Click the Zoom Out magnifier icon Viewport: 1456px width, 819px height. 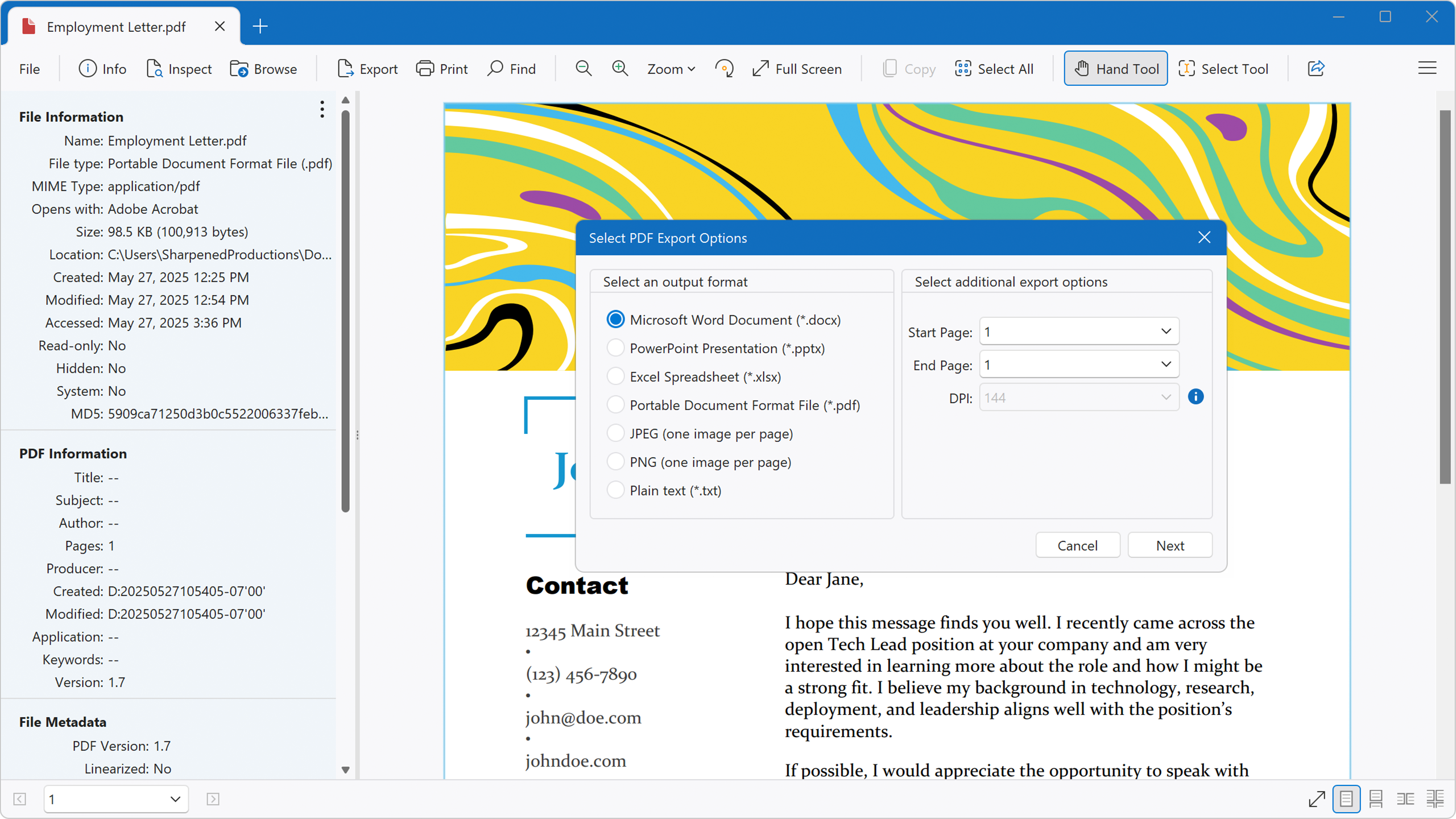584,68
